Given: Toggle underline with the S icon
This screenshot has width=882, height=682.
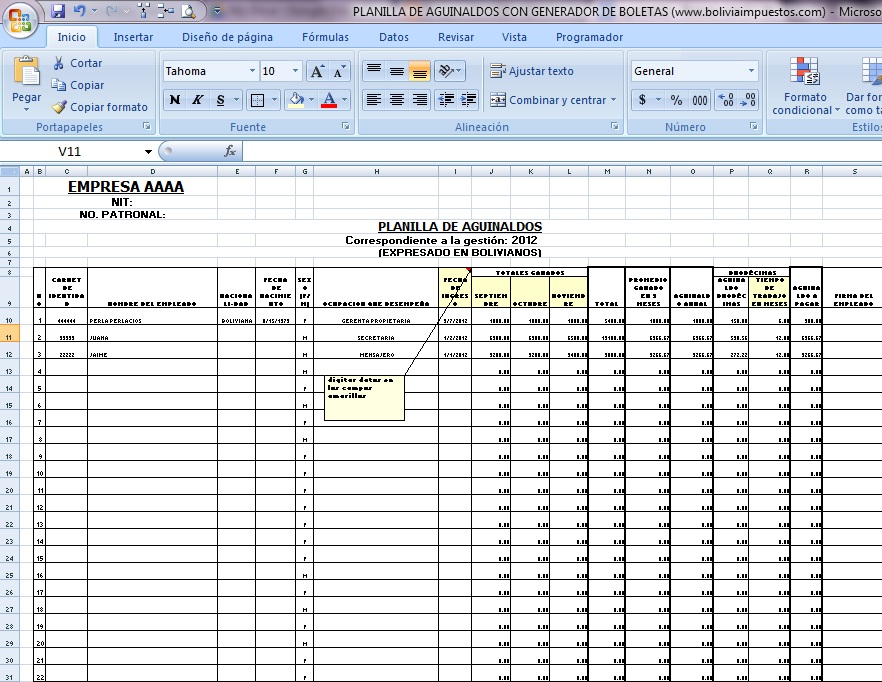Looking at the screenshot, I should [x=219, y=100].
